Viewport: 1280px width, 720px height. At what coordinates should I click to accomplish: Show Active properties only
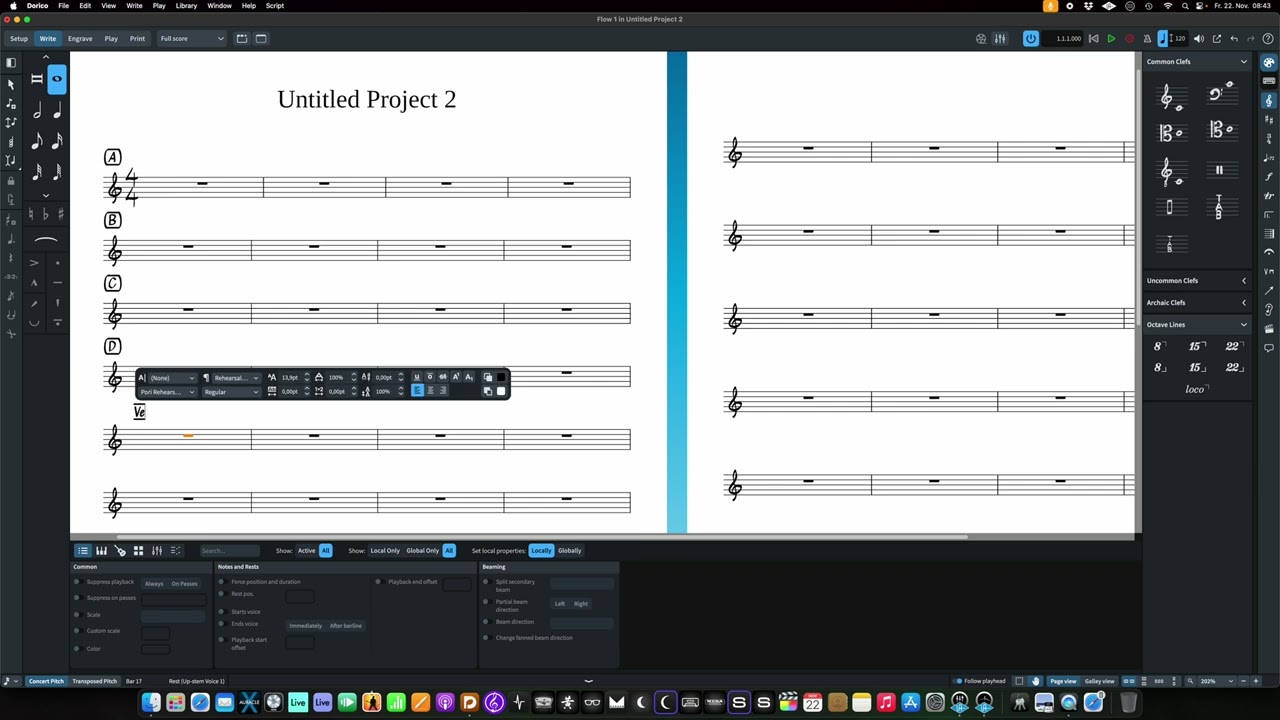[x=306, y=551]
